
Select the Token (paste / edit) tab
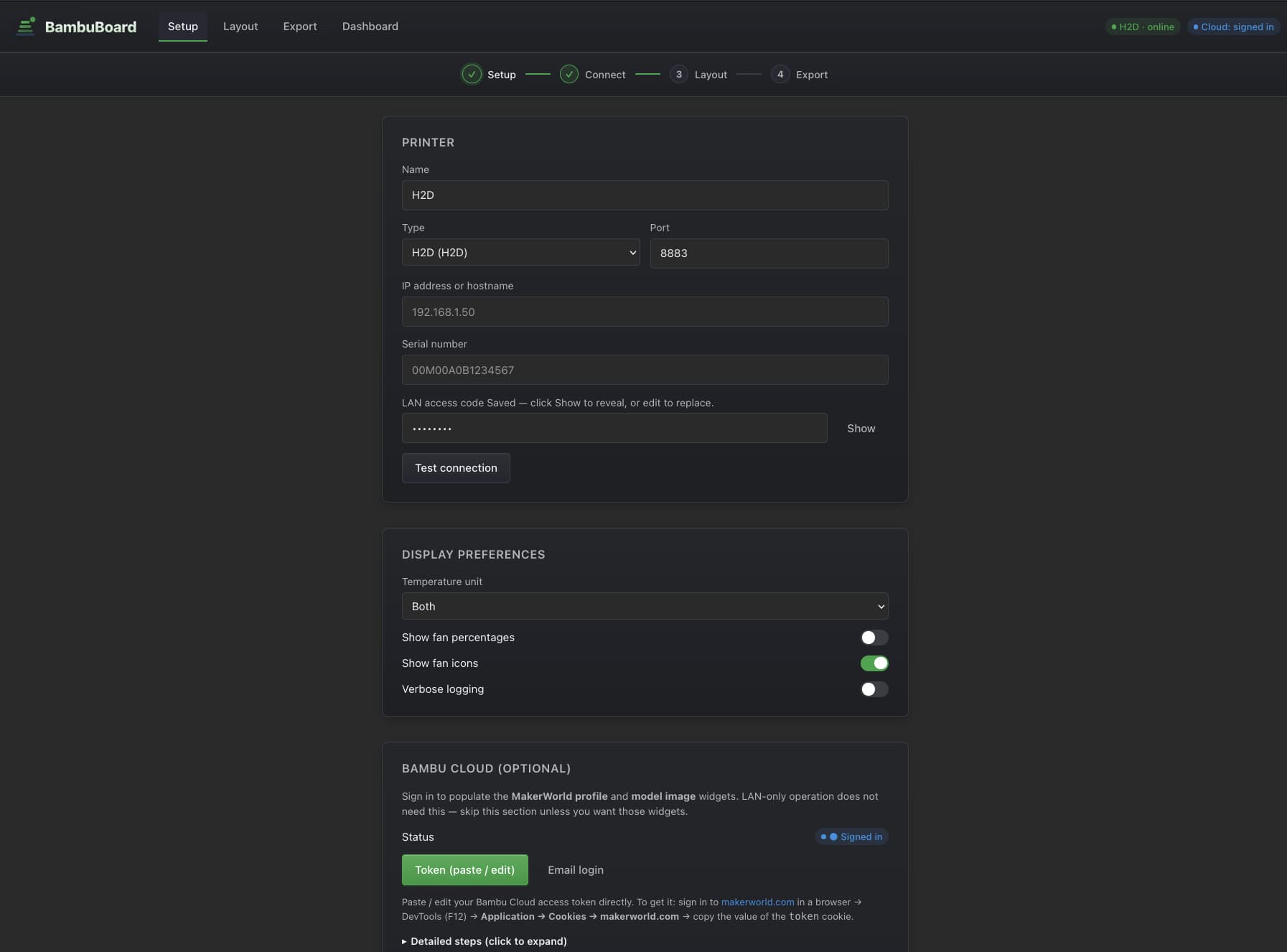tap(465, 870)
